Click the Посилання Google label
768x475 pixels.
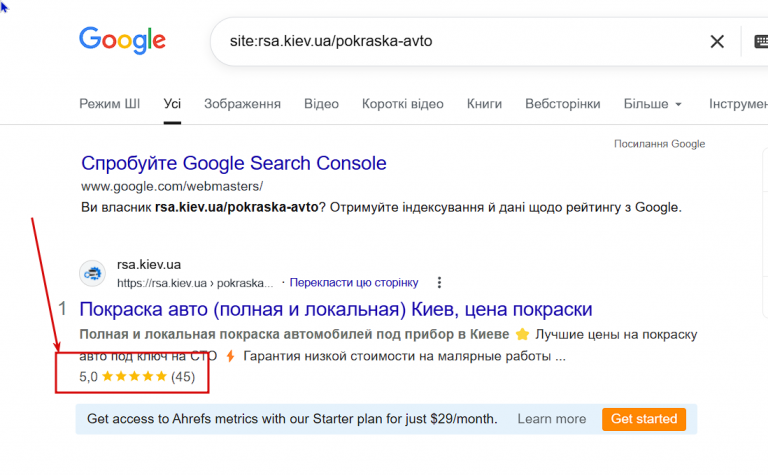tap(659, 144)
